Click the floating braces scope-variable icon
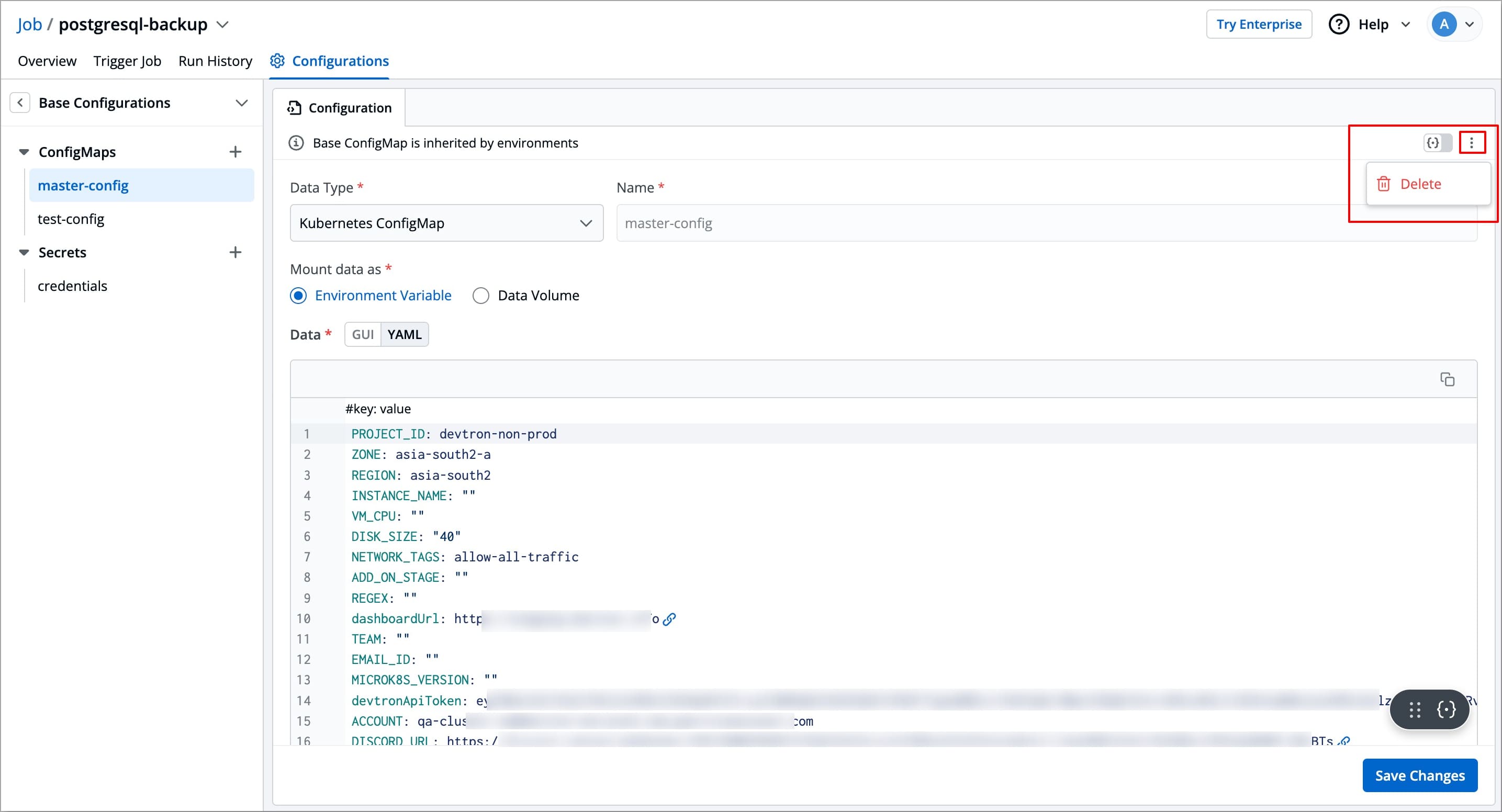Viewport: 1502px width, 812px height. pos(1446,709)
